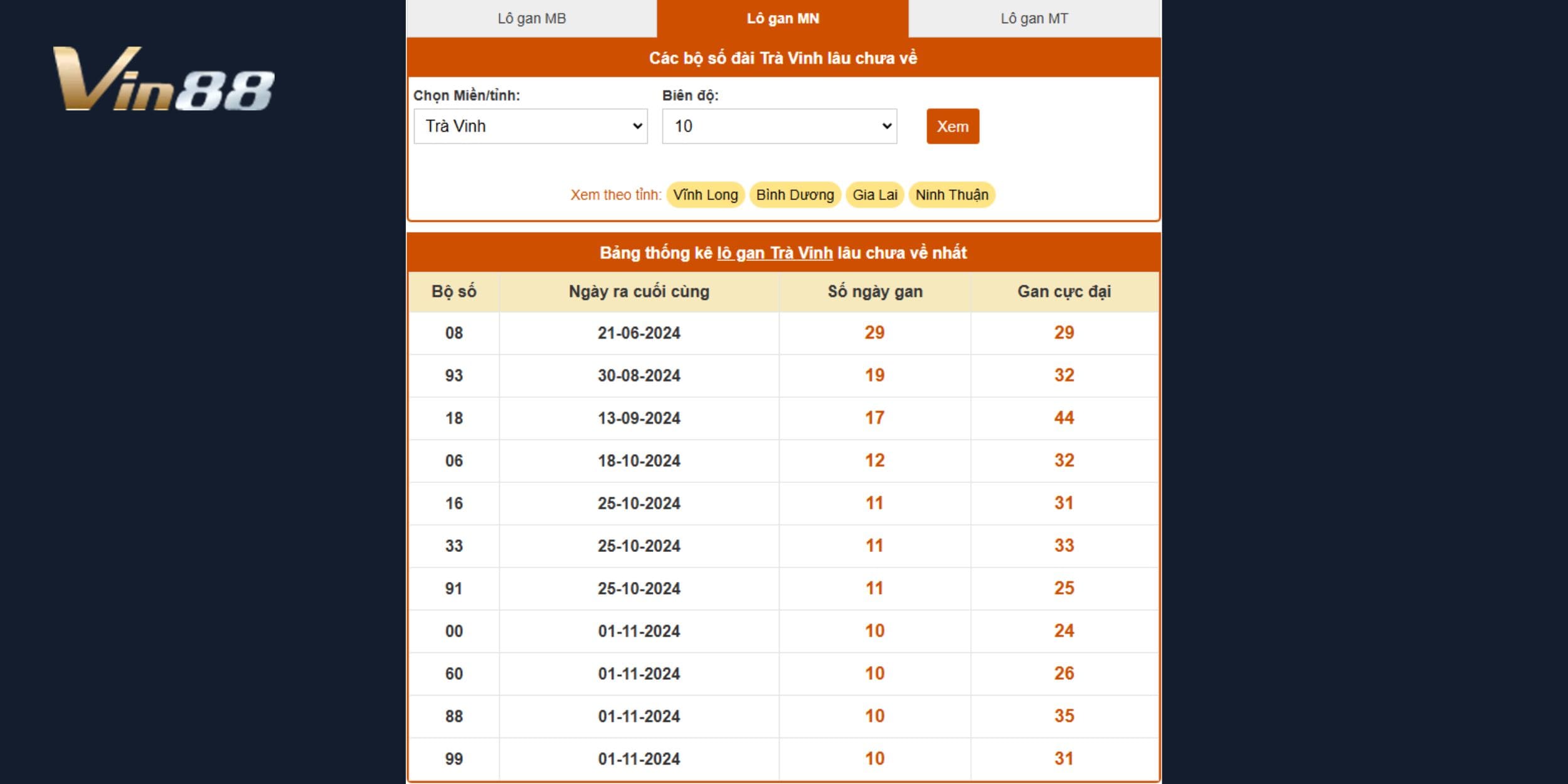Click the Ngày ra cuối cùng header
The image size is (1568, 784).
click(639, 292)
